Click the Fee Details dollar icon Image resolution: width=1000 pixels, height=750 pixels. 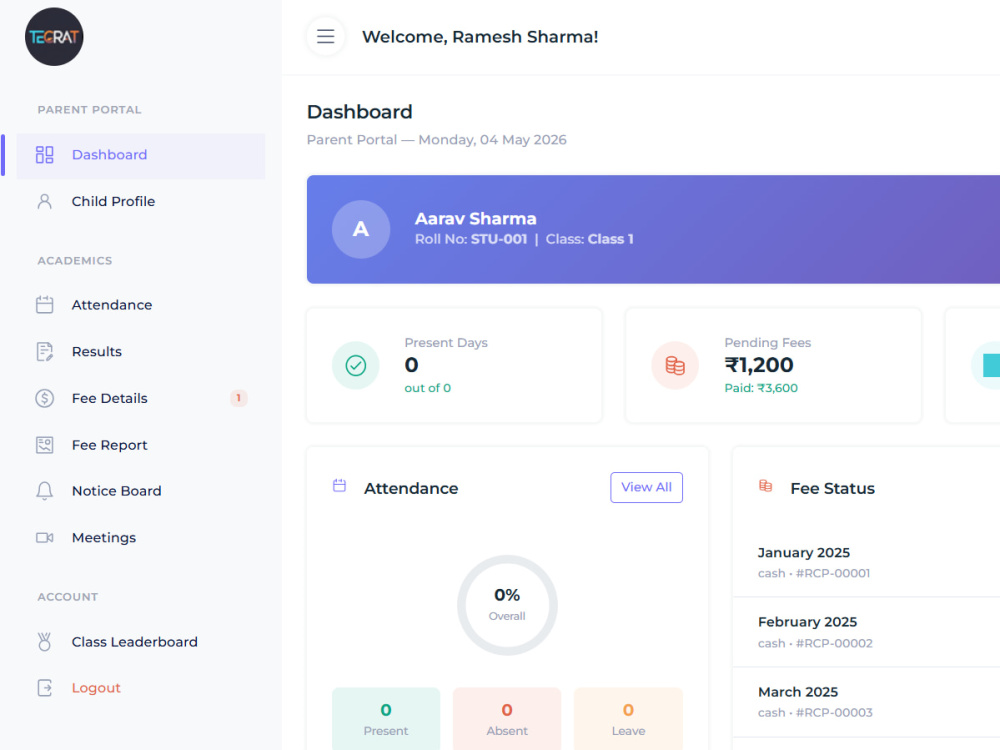45,398
